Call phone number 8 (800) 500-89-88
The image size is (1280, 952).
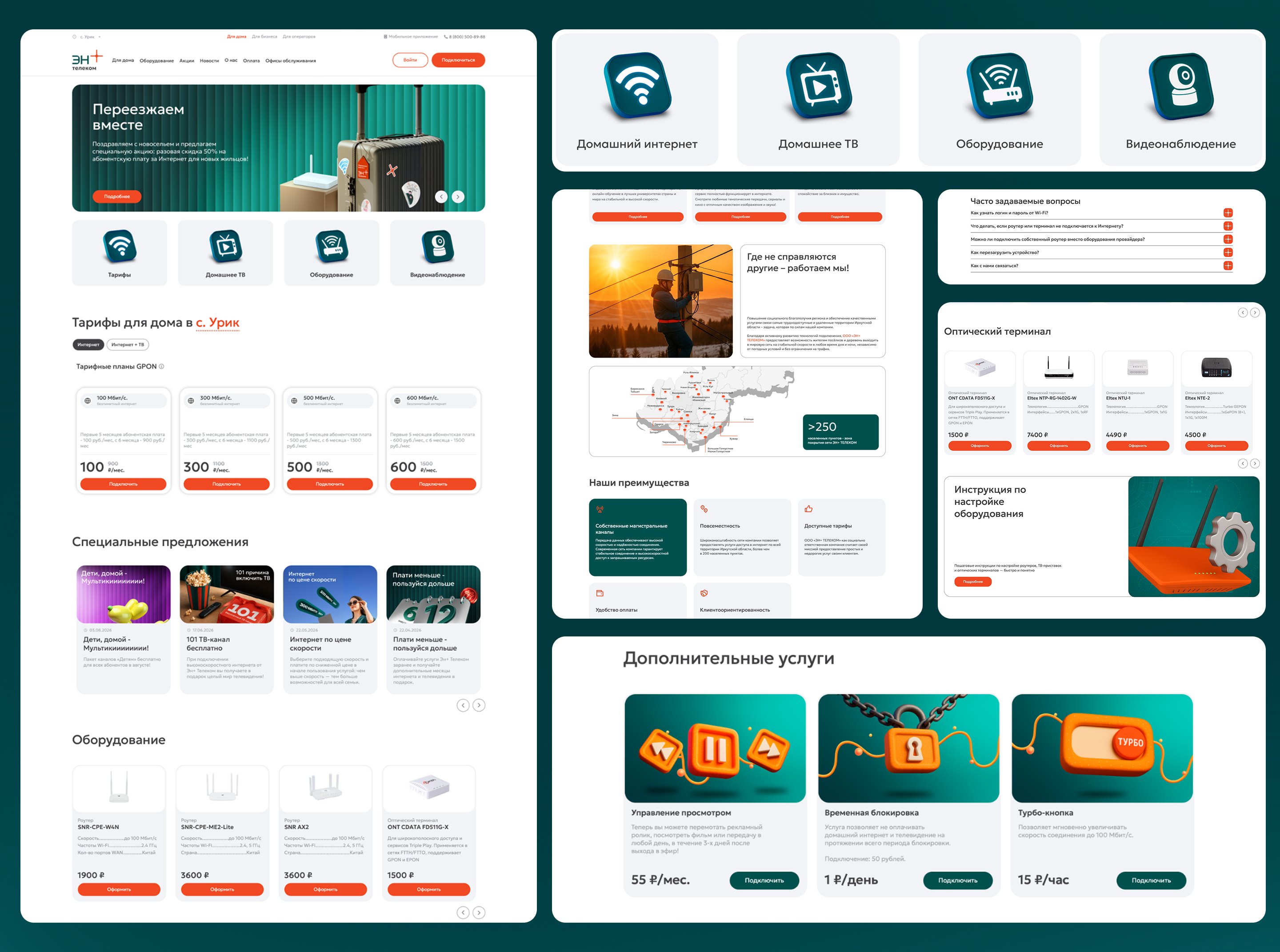click(x=464, y=37)
